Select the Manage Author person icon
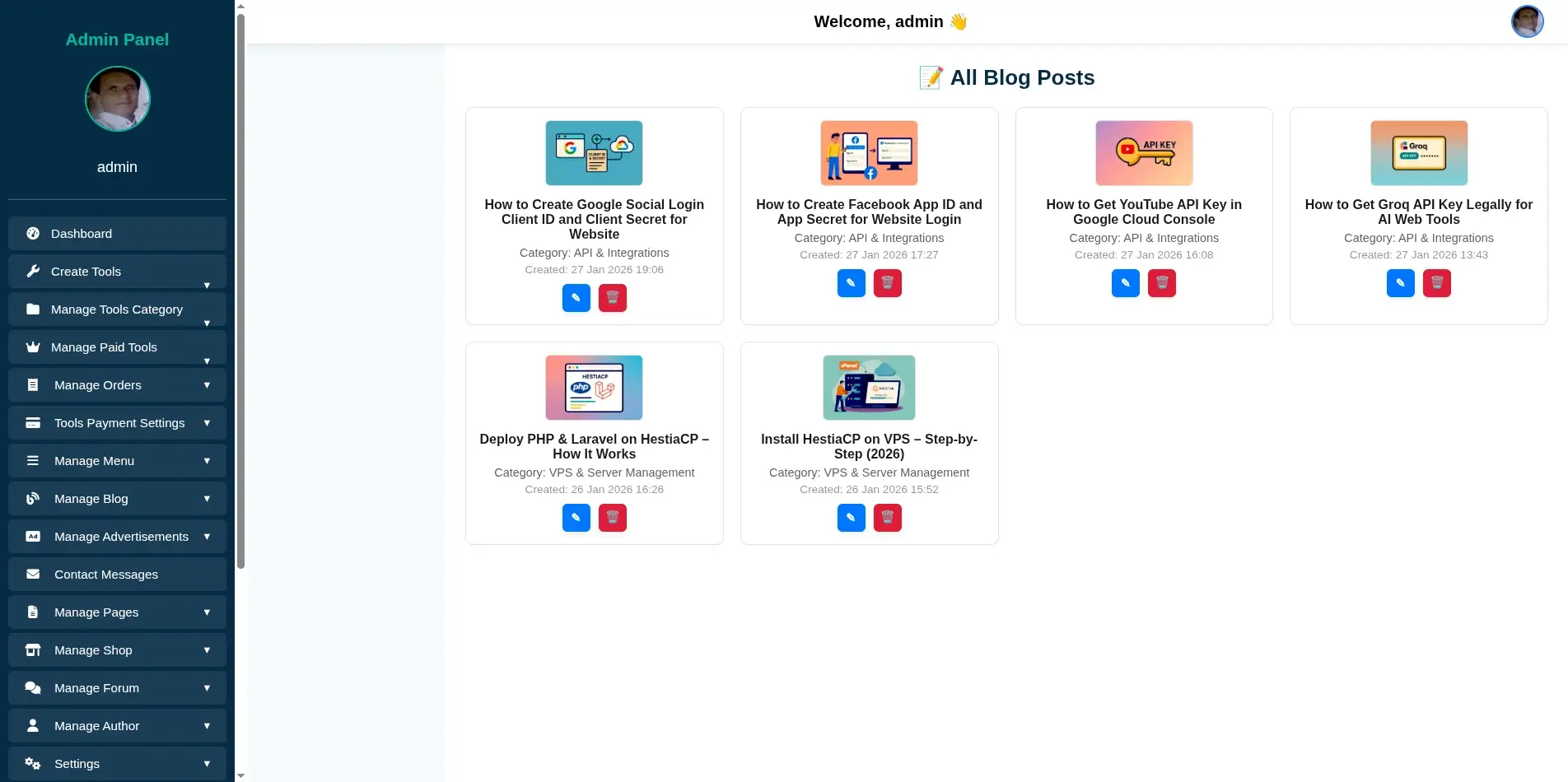1568x782 pixels. (33, 725)
